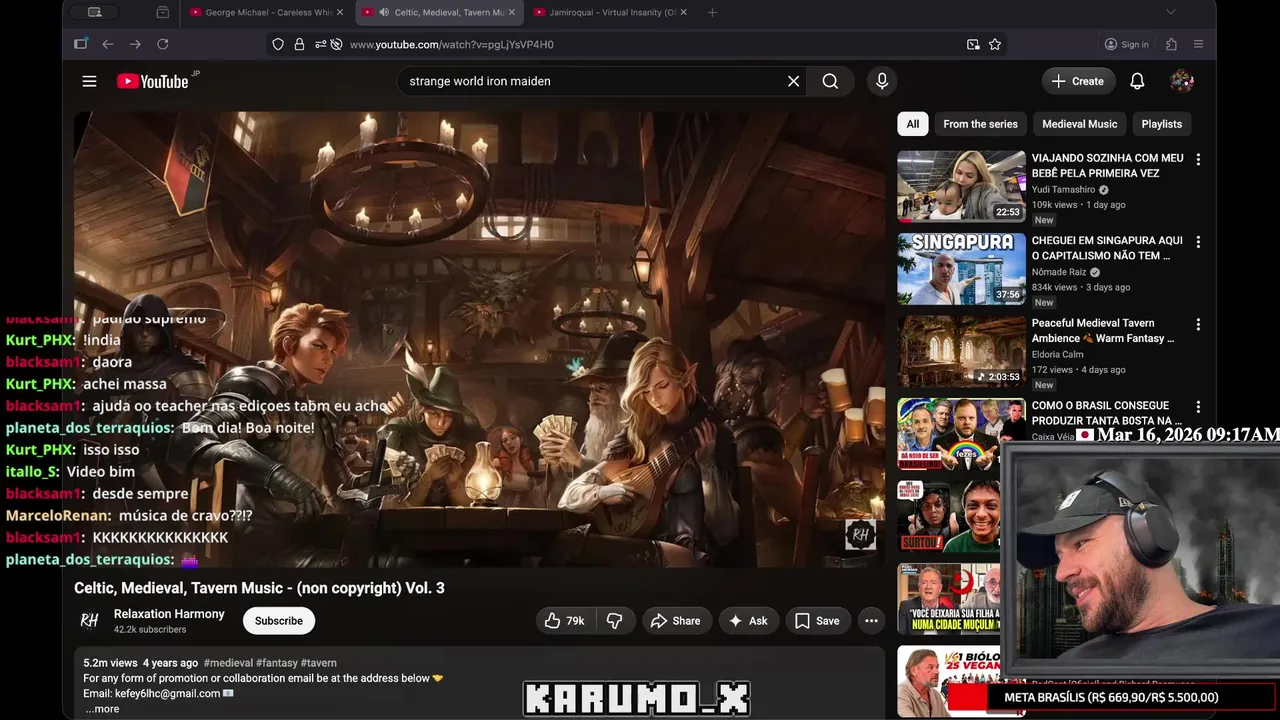Show site security padlock info
Viewport: 1280px width, 720px height.
pyautogui.click(x=299, y=44)
